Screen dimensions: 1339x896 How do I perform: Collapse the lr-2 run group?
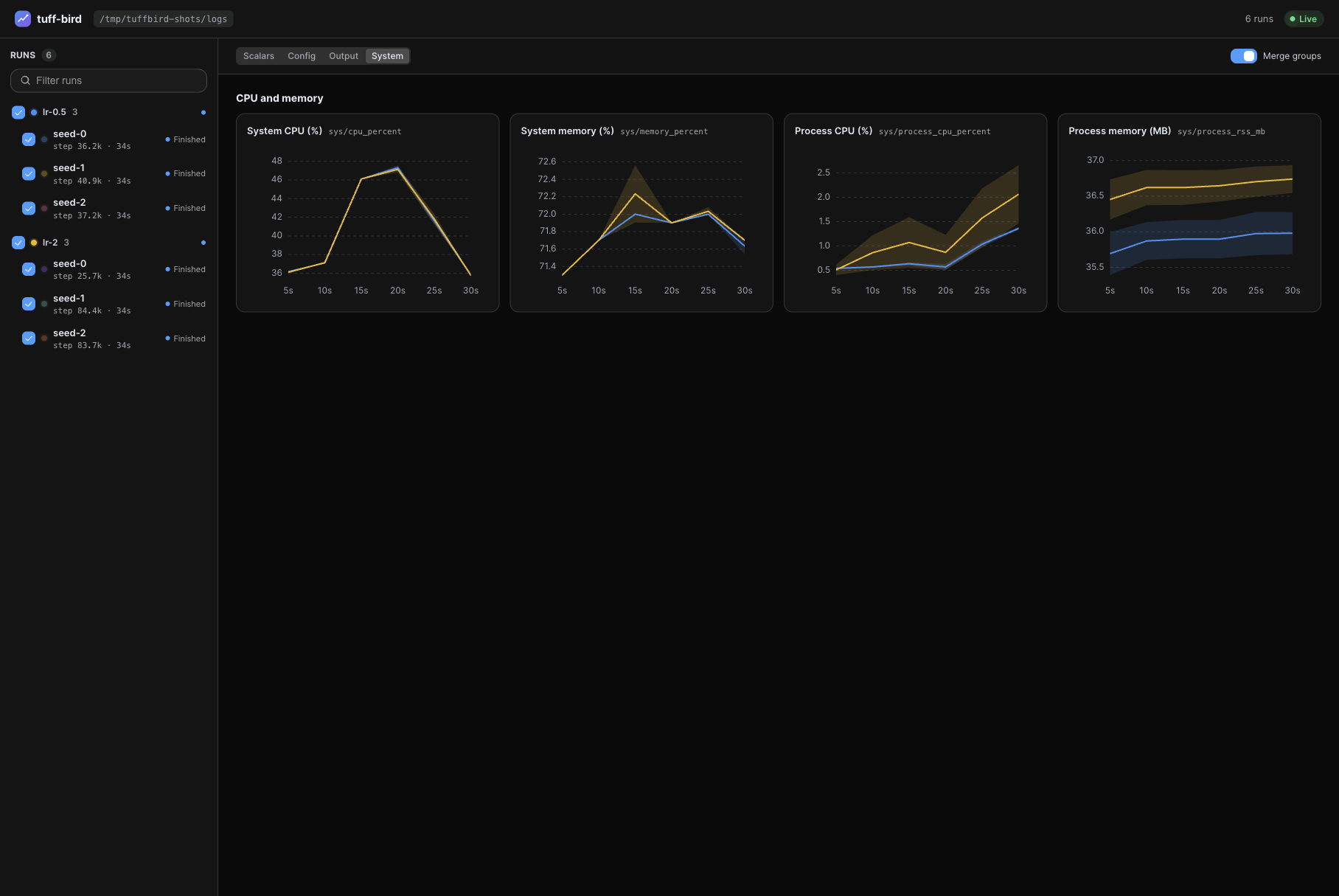(50, 243)
